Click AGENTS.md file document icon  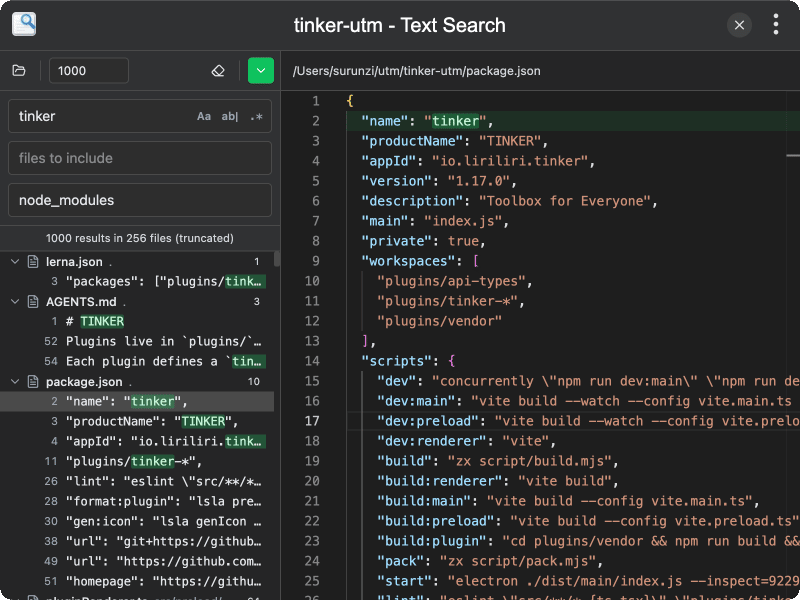33,302
